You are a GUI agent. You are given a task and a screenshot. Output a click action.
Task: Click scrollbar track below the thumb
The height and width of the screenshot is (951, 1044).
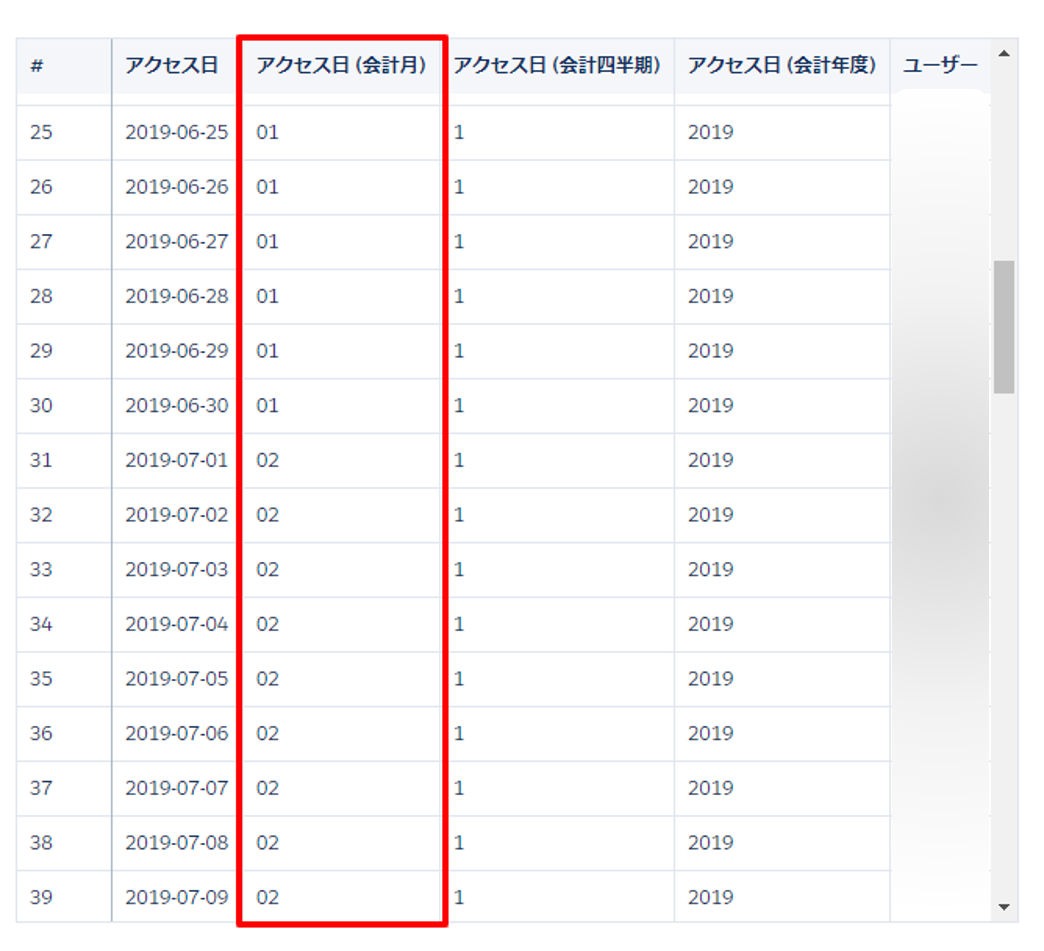pyautogui.click(x=1004, y=650)
